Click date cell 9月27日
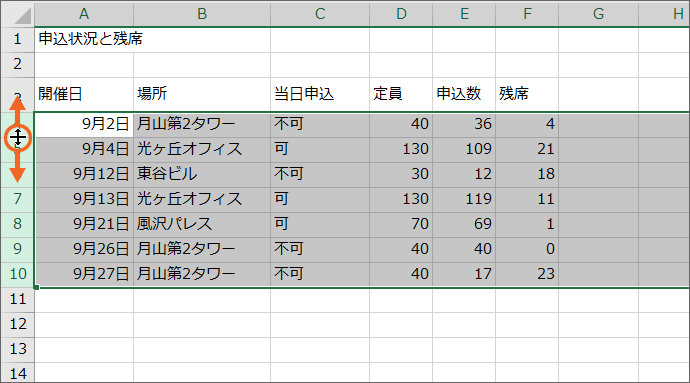This screenshot has width=690, height=383. 84,274
